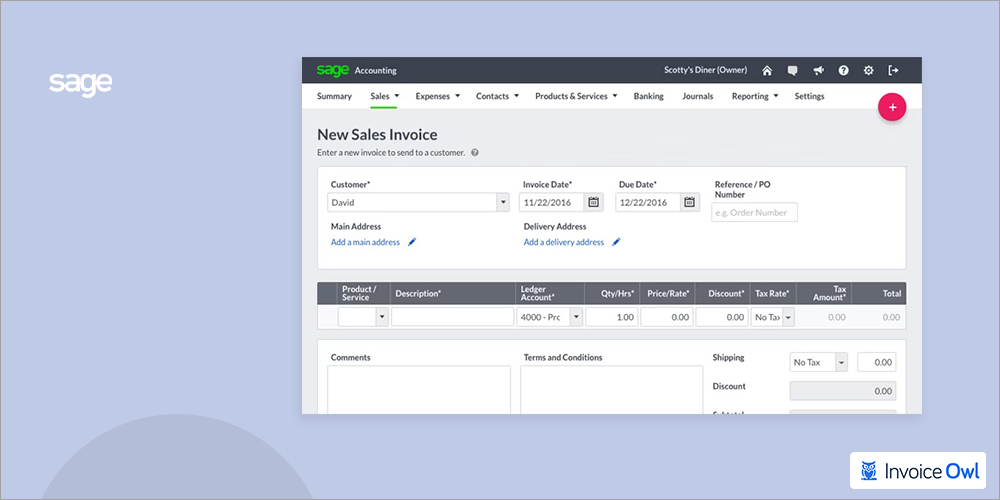Click the line item Discount field
Viewport: 1000px width, 500px height.
coord(722,317)
